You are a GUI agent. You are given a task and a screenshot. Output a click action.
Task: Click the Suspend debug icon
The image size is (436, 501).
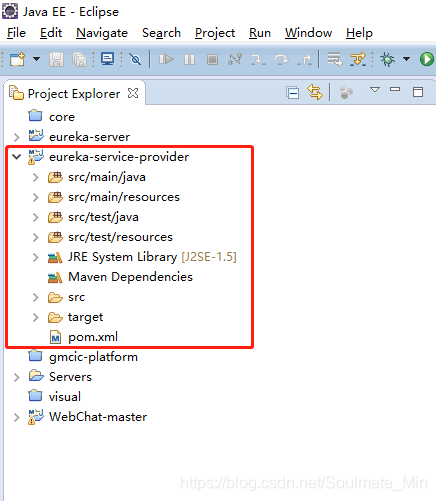click(189, 60)
